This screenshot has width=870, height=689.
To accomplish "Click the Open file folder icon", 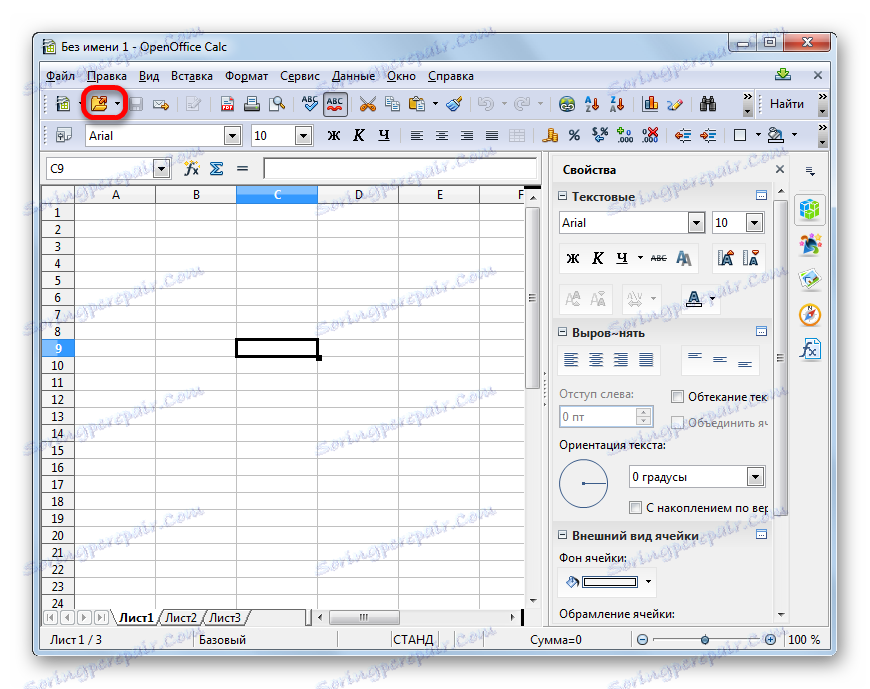I will pyautogui.click(x=99, y=104).
